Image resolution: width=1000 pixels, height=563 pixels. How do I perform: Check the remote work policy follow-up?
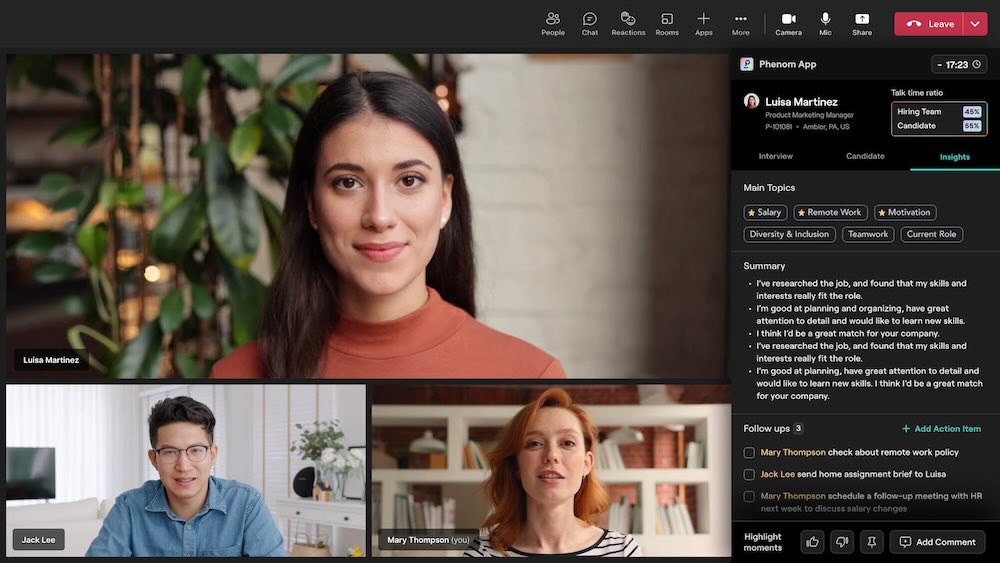(x=749, y=453)
